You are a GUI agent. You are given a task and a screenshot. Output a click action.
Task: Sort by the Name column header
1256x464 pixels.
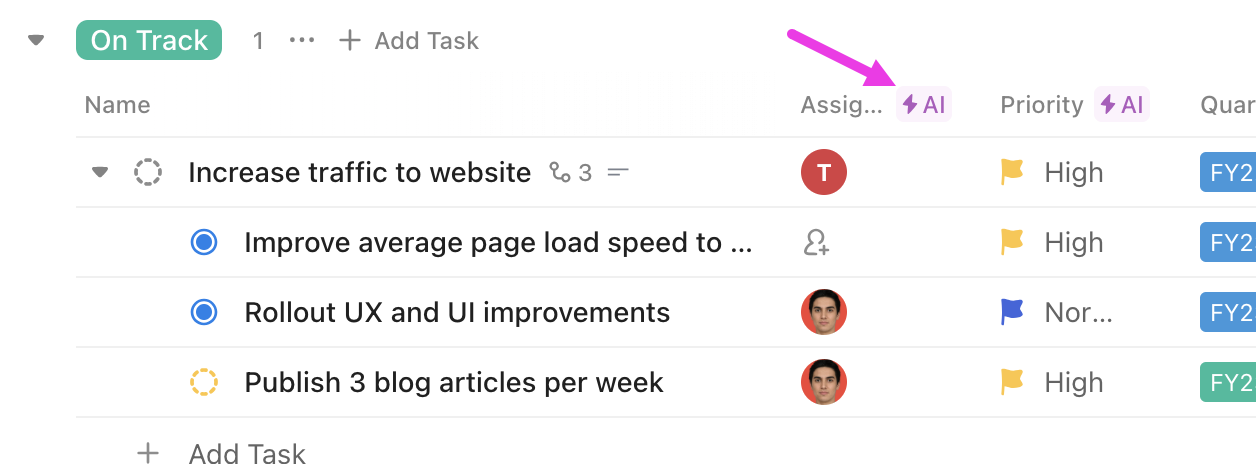tap(118, 105)
